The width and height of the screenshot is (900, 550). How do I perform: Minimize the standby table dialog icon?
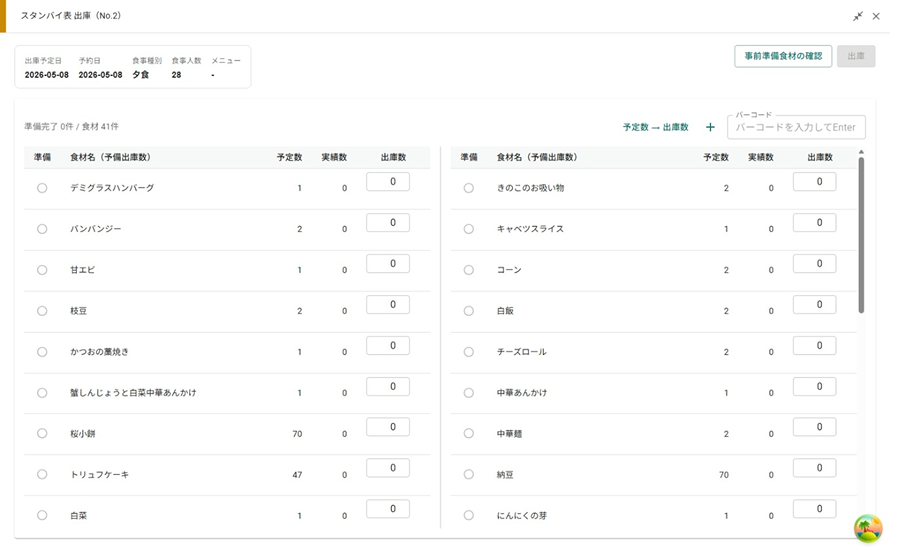(x=858, y=16)
